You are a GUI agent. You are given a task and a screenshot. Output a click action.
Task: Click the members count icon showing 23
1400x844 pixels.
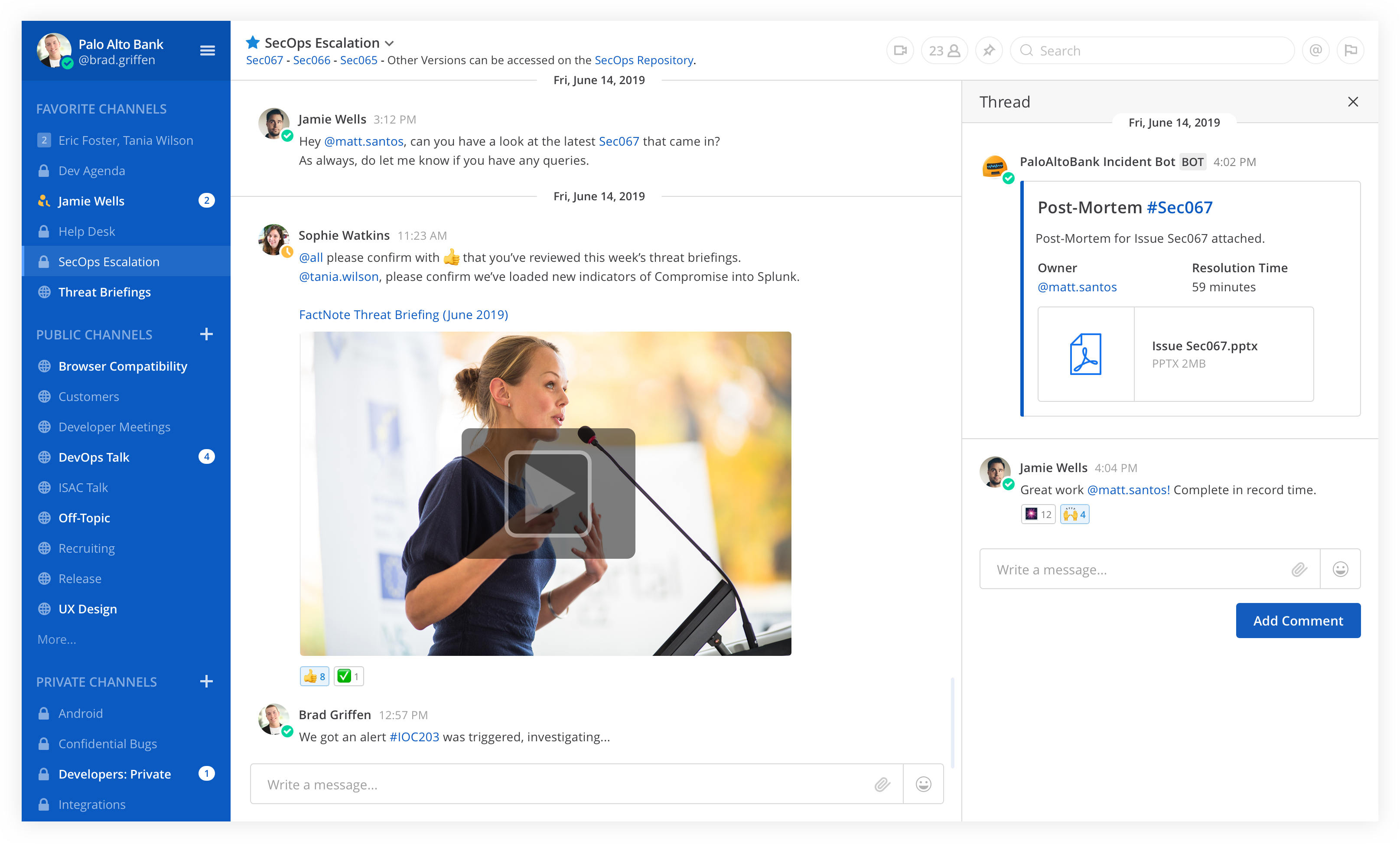[x=941, y=49]
